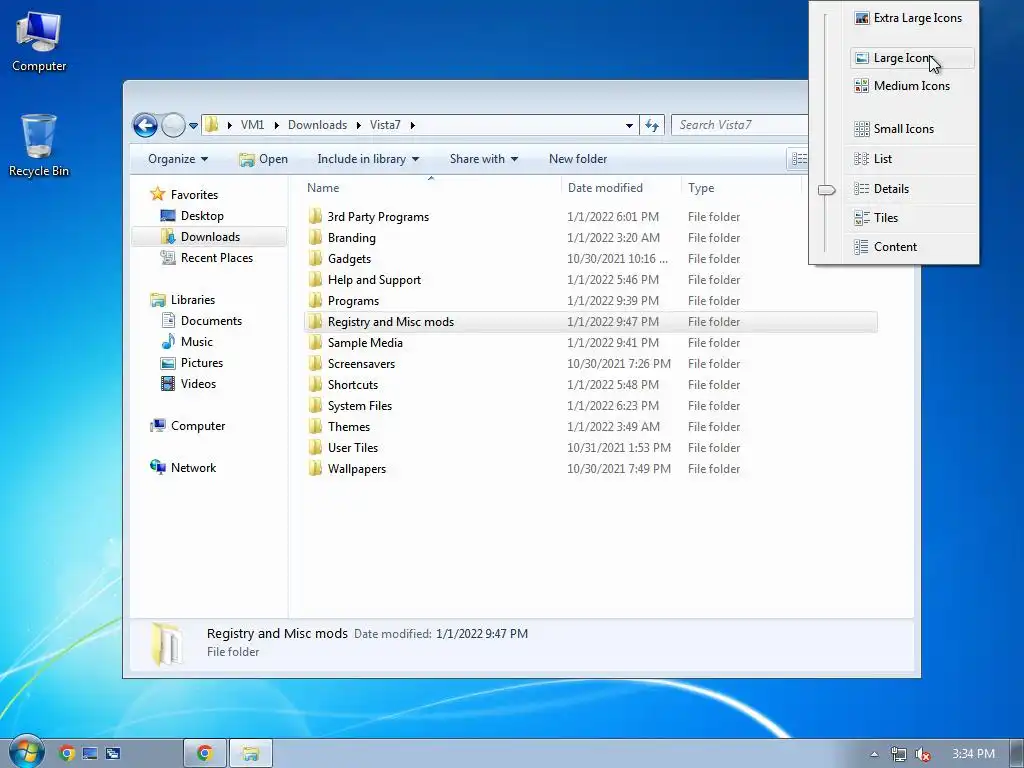The image size is (1024, 768).
Task: Choose List view option
Action: (x=912, y=159)
